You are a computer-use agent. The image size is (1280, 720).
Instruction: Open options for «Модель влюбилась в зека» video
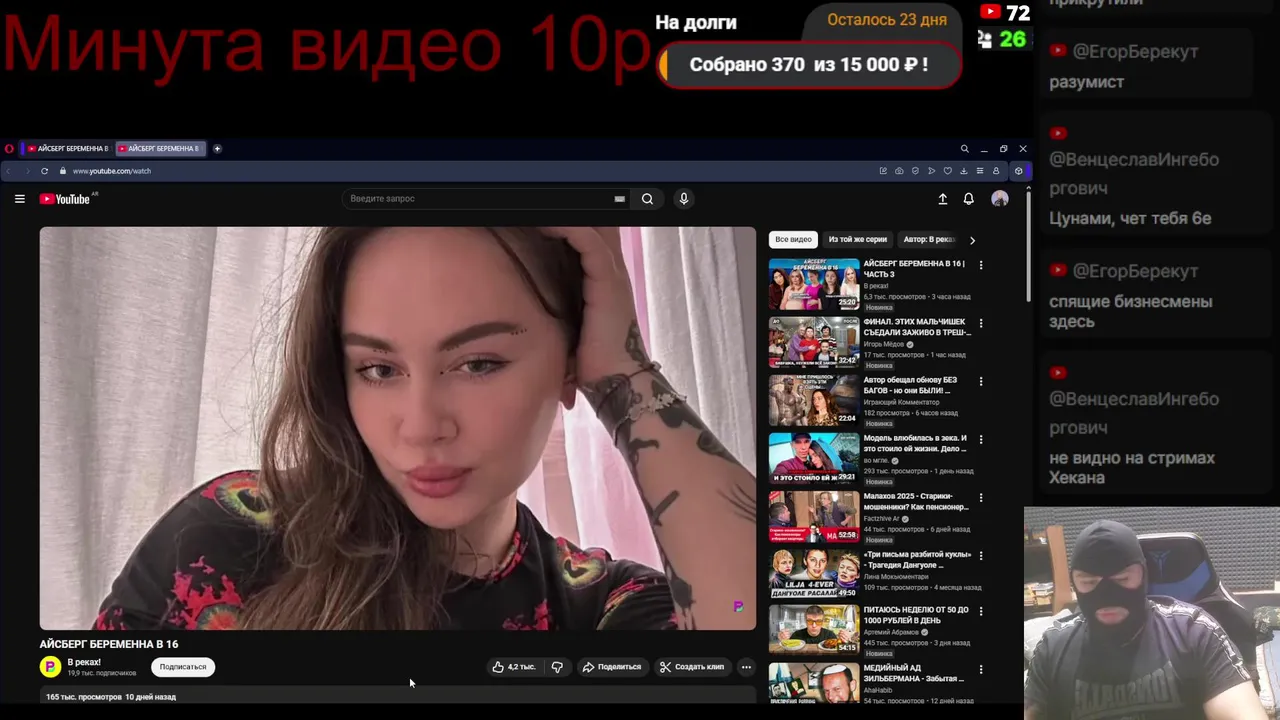point(981,439)
